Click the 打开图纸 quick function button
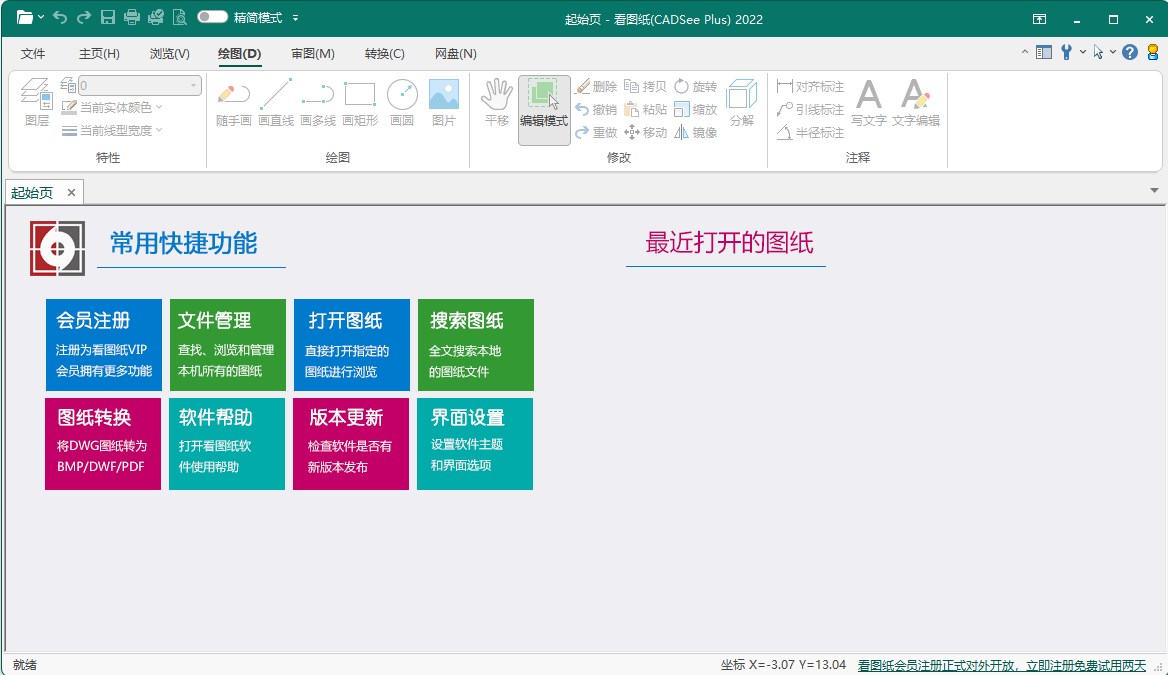The image size is (1168, 675). (350, 344)
